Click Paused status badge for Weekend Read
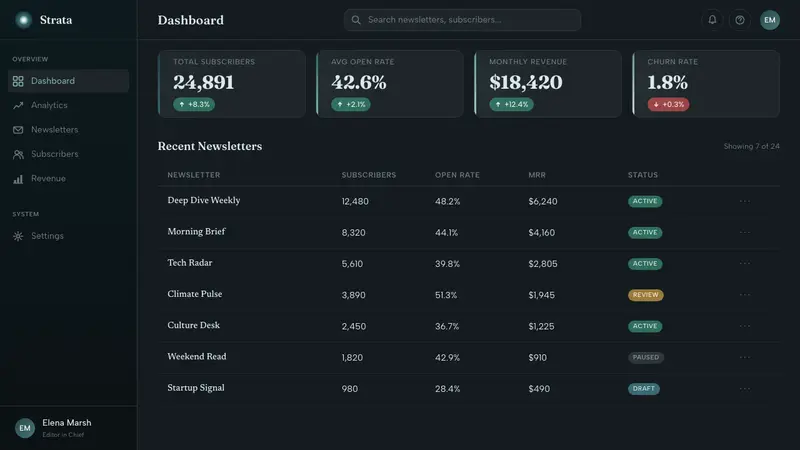Screen dimensions: 800x450 [646, 357]
